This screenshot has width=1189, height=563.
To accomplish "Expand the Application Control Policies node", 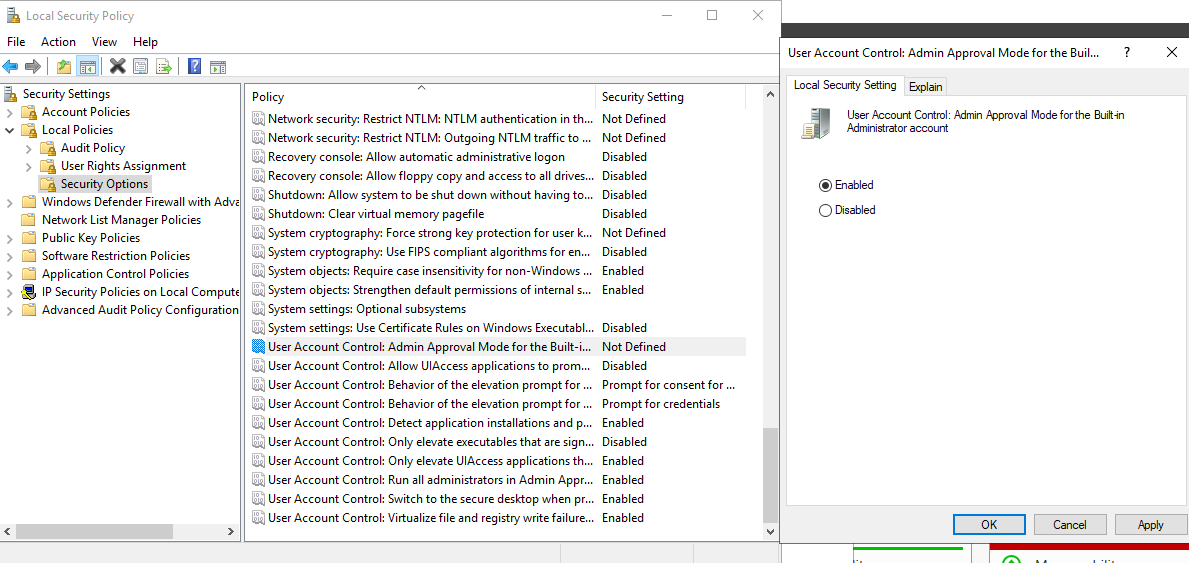I will (9, 274).
